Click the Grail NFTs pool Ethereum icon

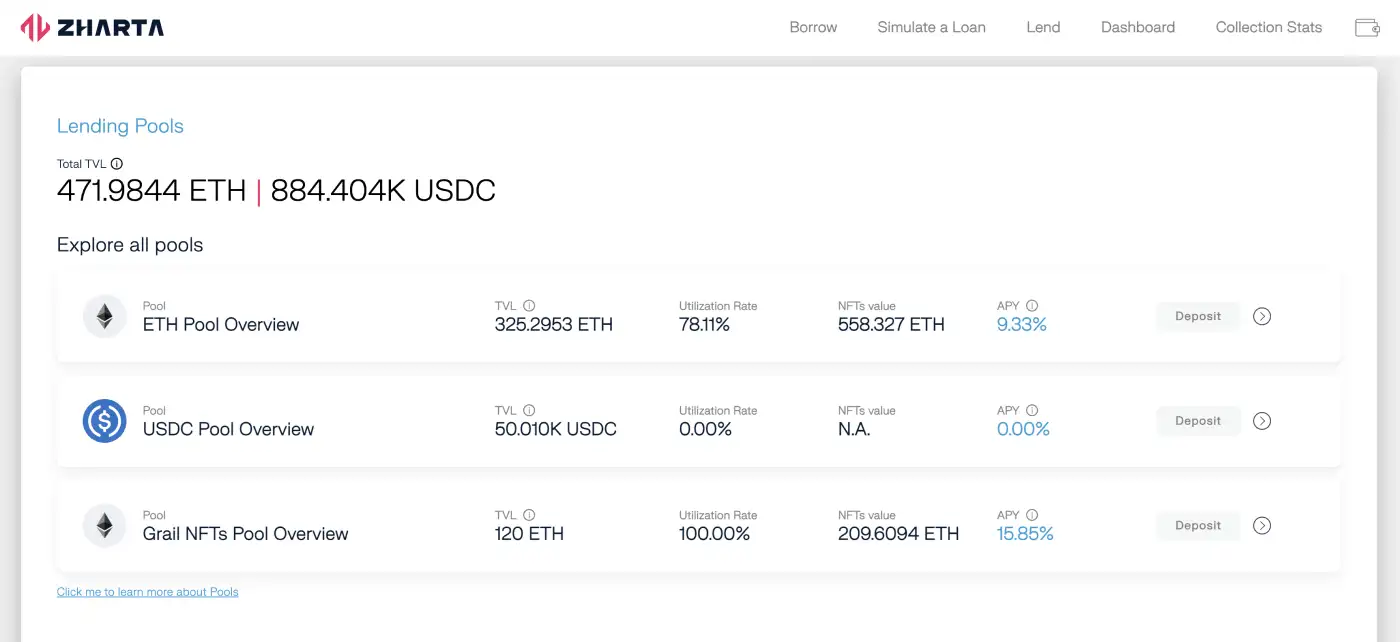tap(104, 526)
